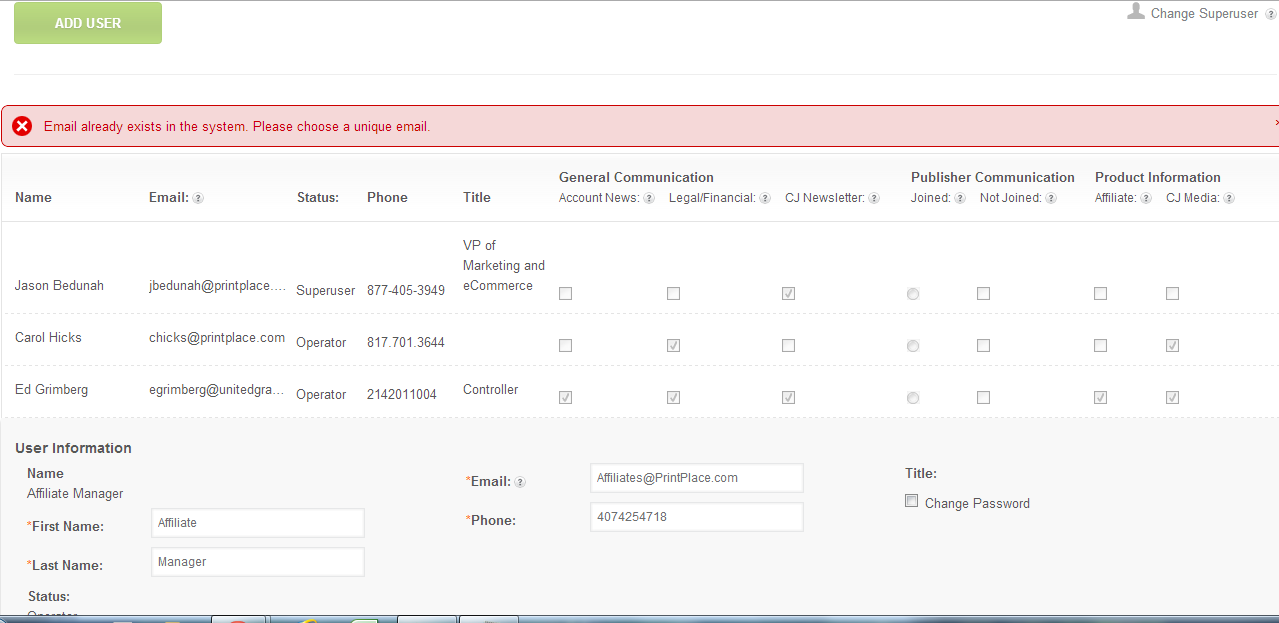The height and width of the screenshot is (623, 1279).
Task: Click the help icon beside the Email form label
Action: (520, 482)
